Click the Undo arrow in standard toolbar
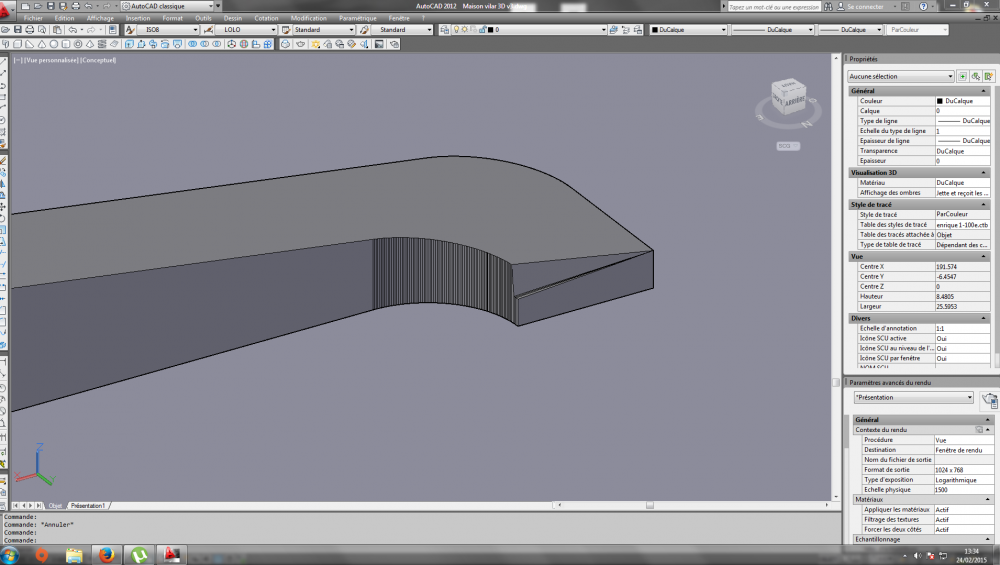The width and height of the screenshot is (1000, 565). point(73,29)
